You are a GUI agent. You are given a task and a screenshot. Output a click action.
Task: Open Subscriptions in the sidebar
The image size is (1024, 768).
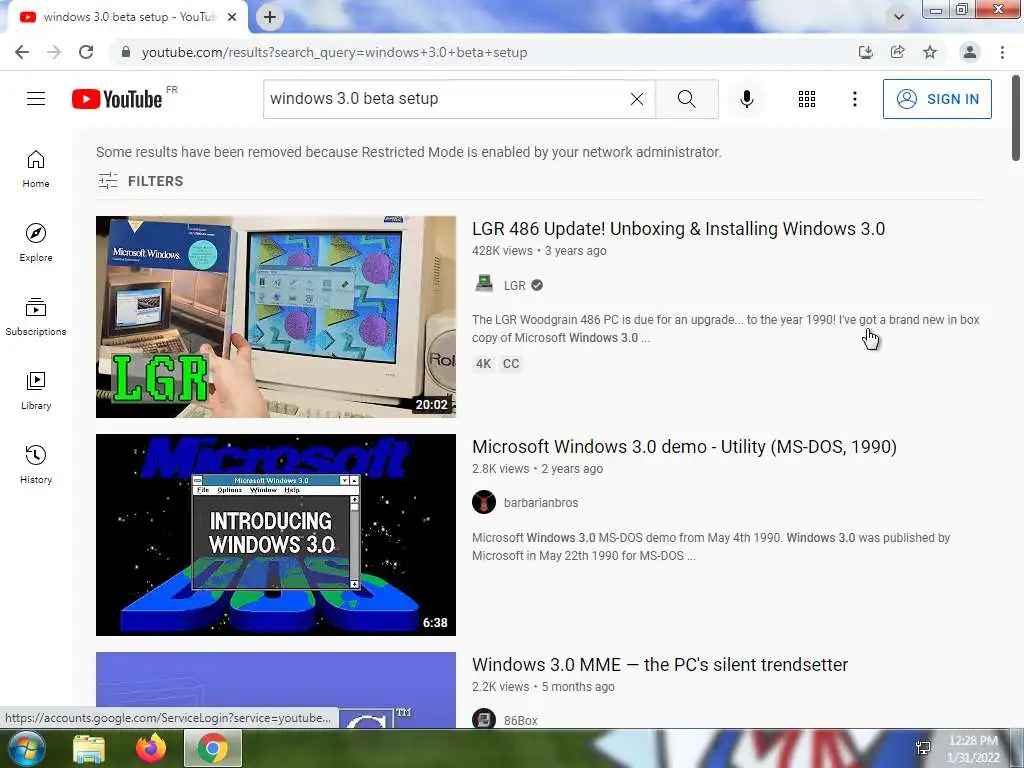[x=36, y=317]
